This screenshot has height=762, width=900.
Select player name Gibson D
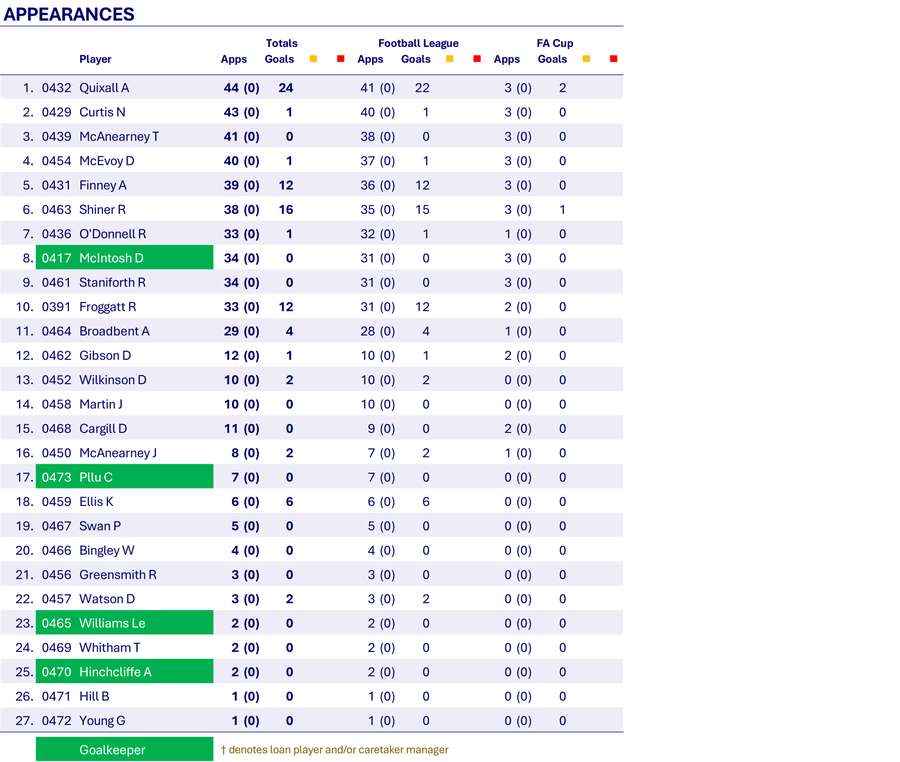(105, 356)
